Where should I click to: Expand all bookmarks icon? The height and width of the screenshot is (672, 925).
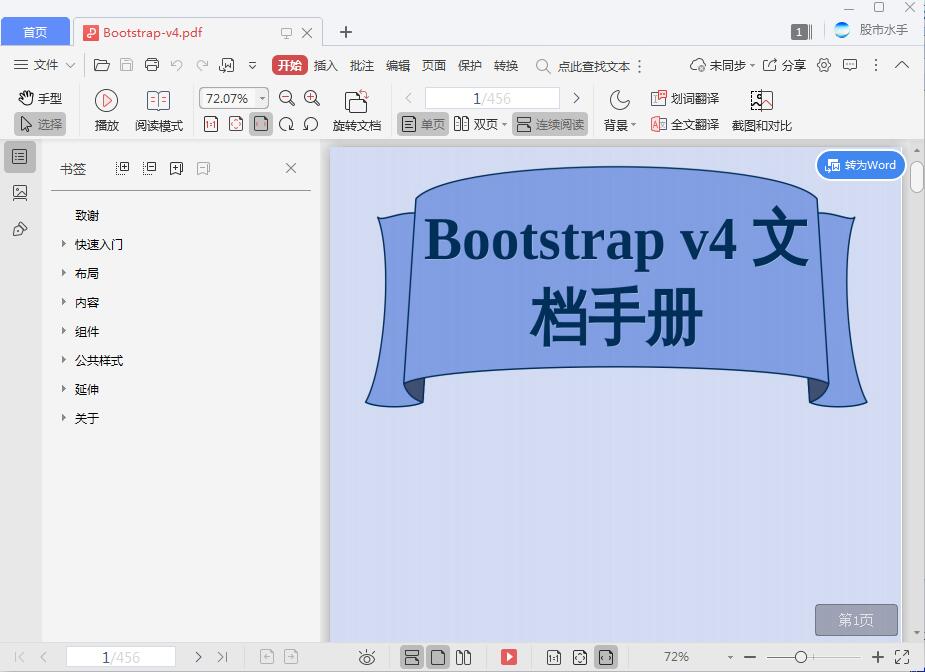122,169
